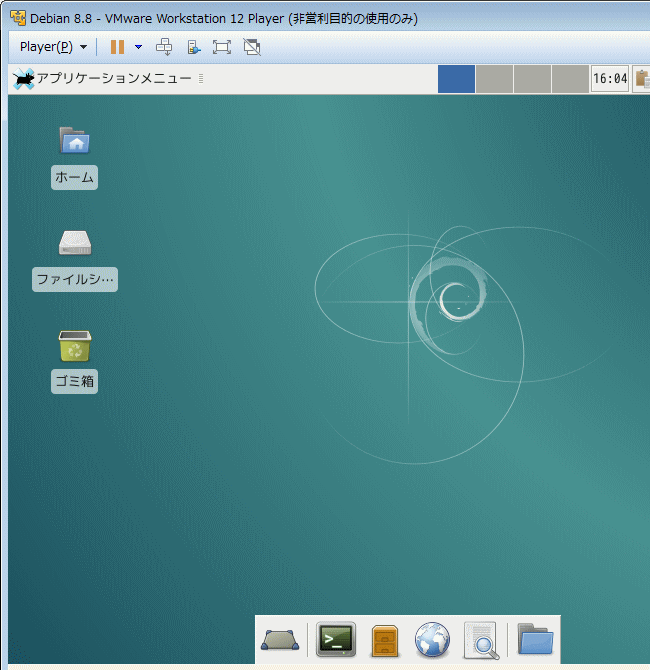Open the Xfce Applications menu (アプリケーションメニュー)
This screenshot has height=670, width=650.
click(x=103, y=79)
